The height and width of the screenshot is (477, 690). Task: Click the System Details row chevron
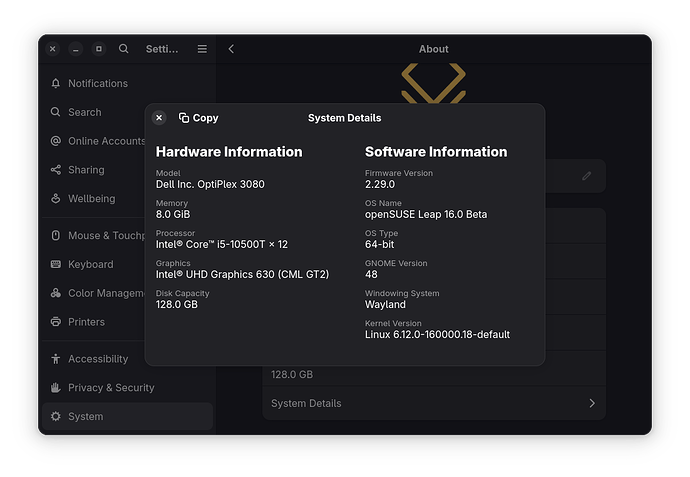click(592, 404)
